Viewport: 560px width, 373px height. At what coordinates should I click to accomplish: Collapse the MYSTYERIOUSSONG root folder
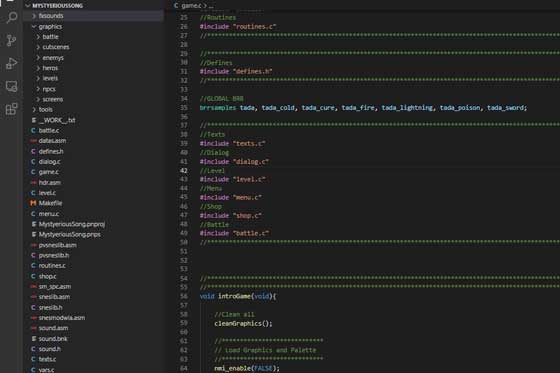(28, 6)
